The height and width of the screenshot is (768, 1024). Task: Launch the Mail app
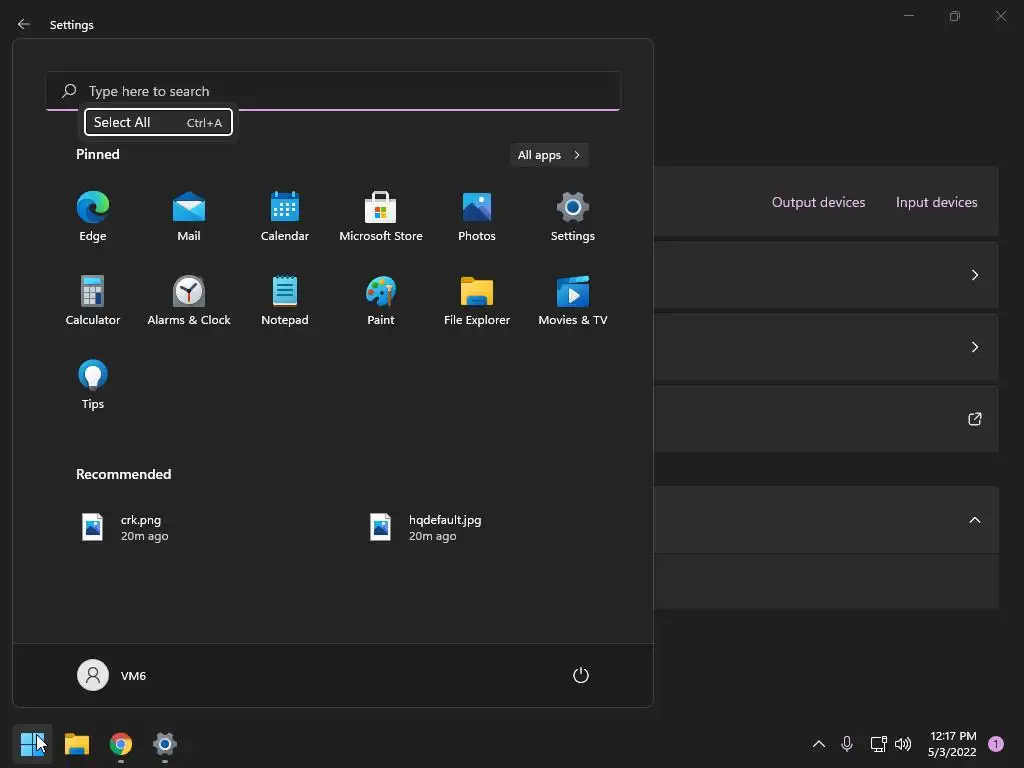coord(189,217)
